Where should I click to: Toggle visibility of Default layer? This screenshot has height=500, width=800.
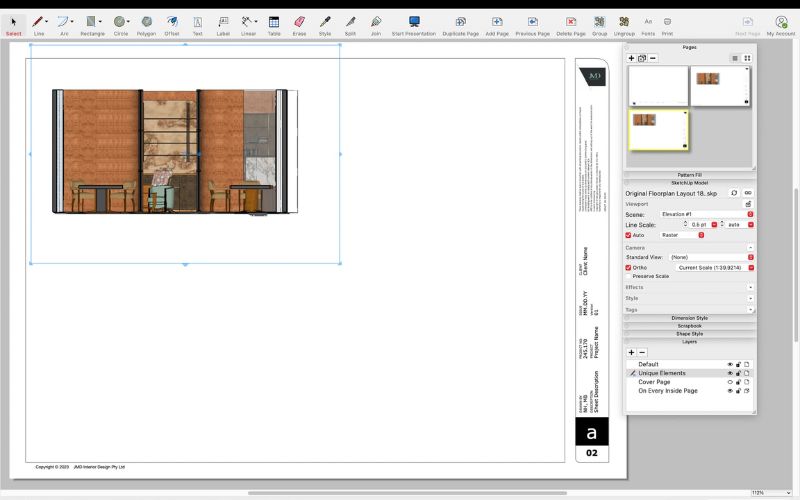tap(730, 364)
